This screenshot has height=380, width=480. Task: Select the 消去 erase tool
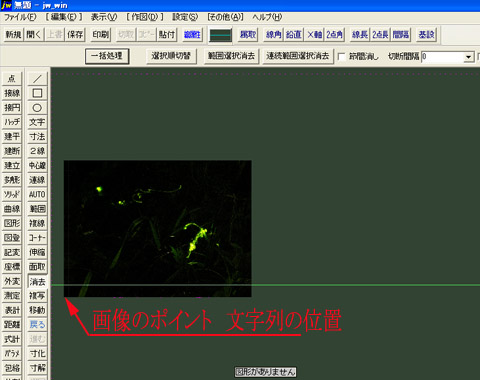[37, 282]
